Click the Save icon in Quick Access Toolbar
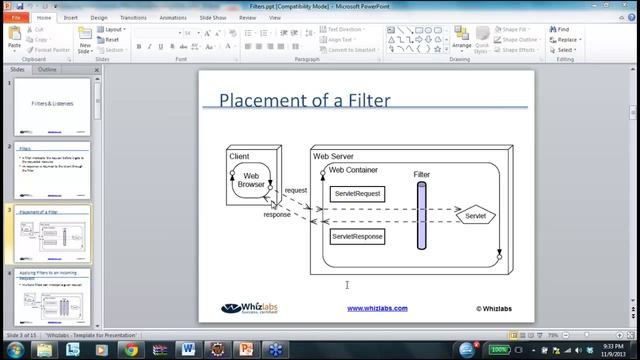The height and width of the screenshot is (360, 640). (20, 6)
